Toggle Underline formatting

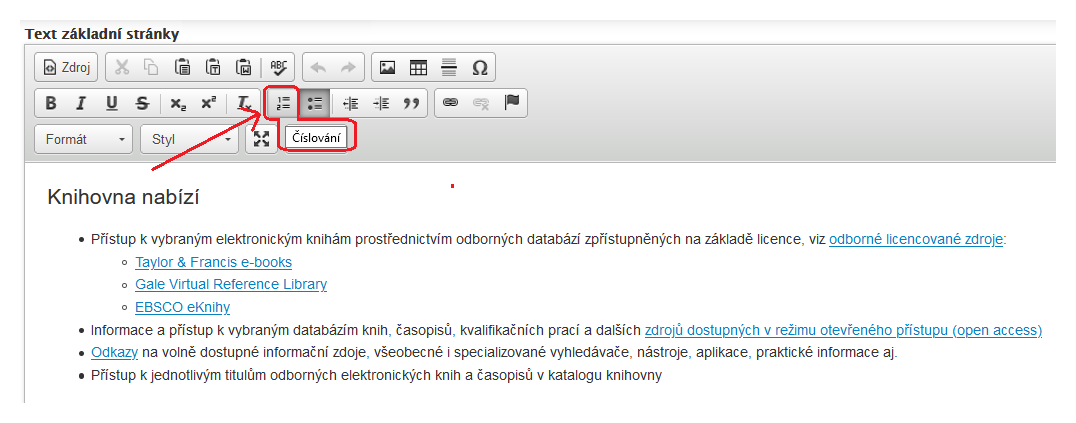click(x=112, y=103)
